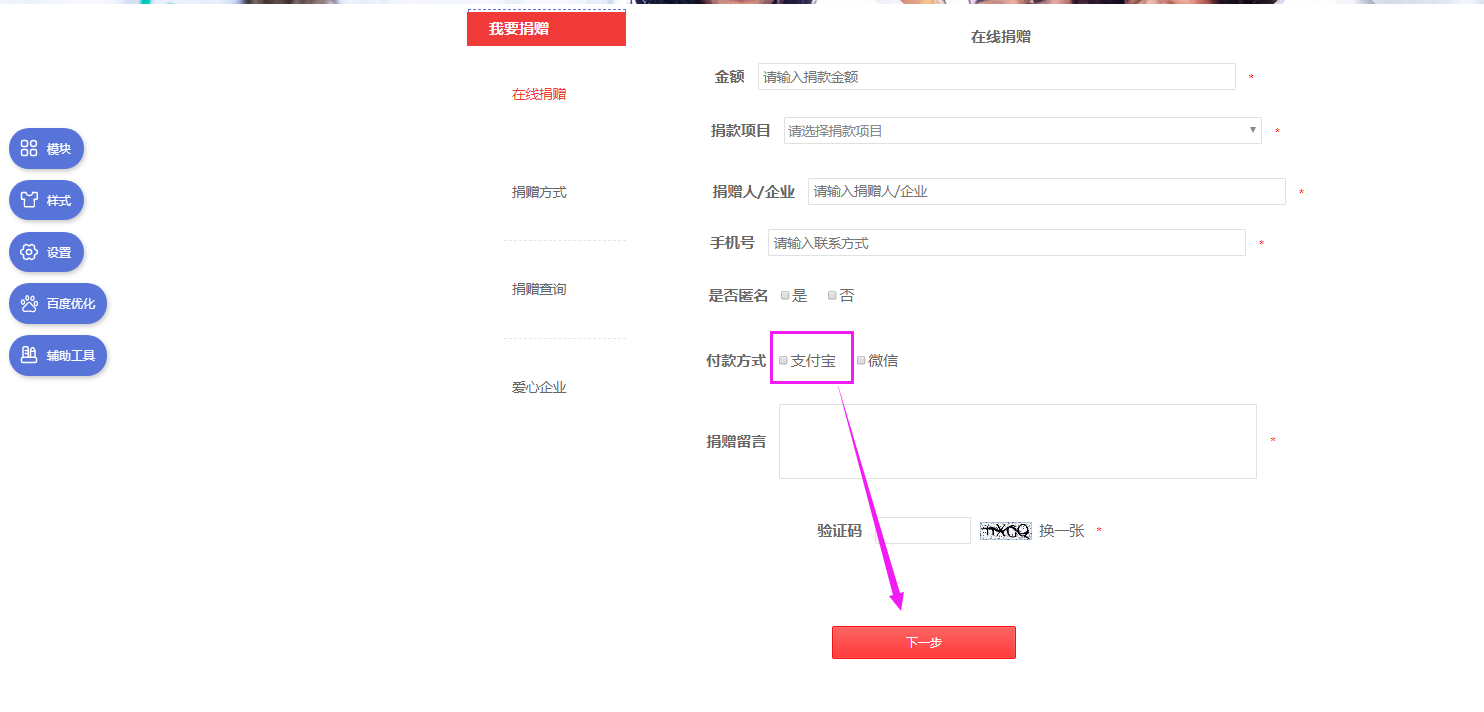The height and width of the screenshot is (712, 1484).
Task: Open 捐赠查询 menu item
Action: coord(539,289)
